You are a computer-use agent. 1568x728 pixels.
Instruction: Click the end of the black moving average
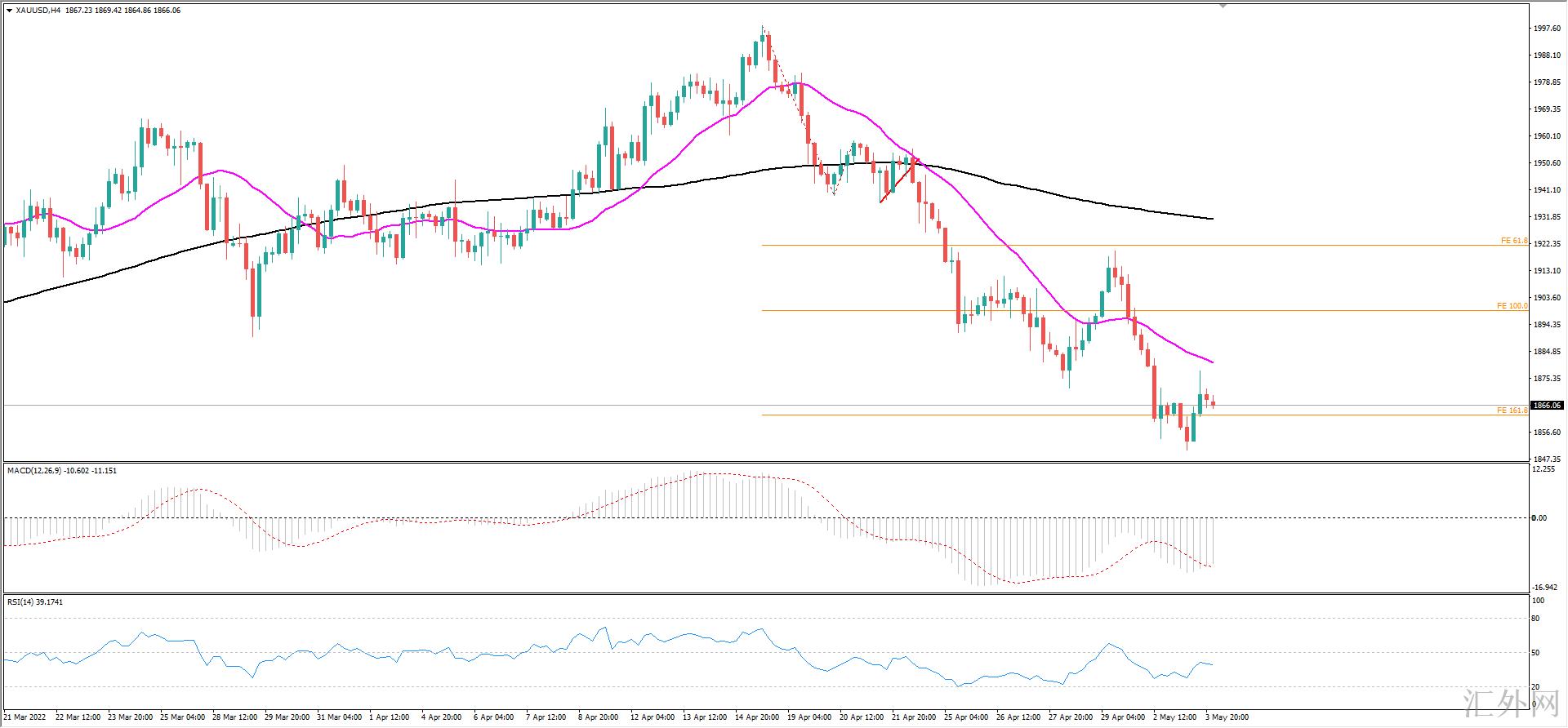click(1213, 219)
